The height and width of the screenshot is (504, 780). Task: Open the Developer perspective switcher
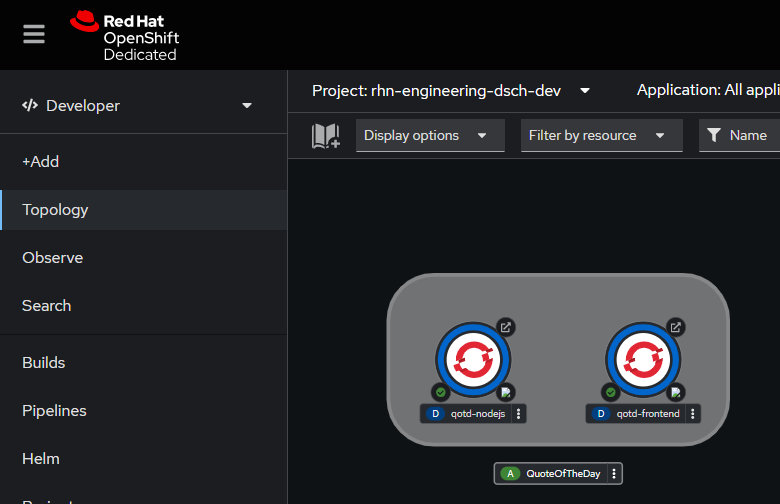click(x=137, y=105)
